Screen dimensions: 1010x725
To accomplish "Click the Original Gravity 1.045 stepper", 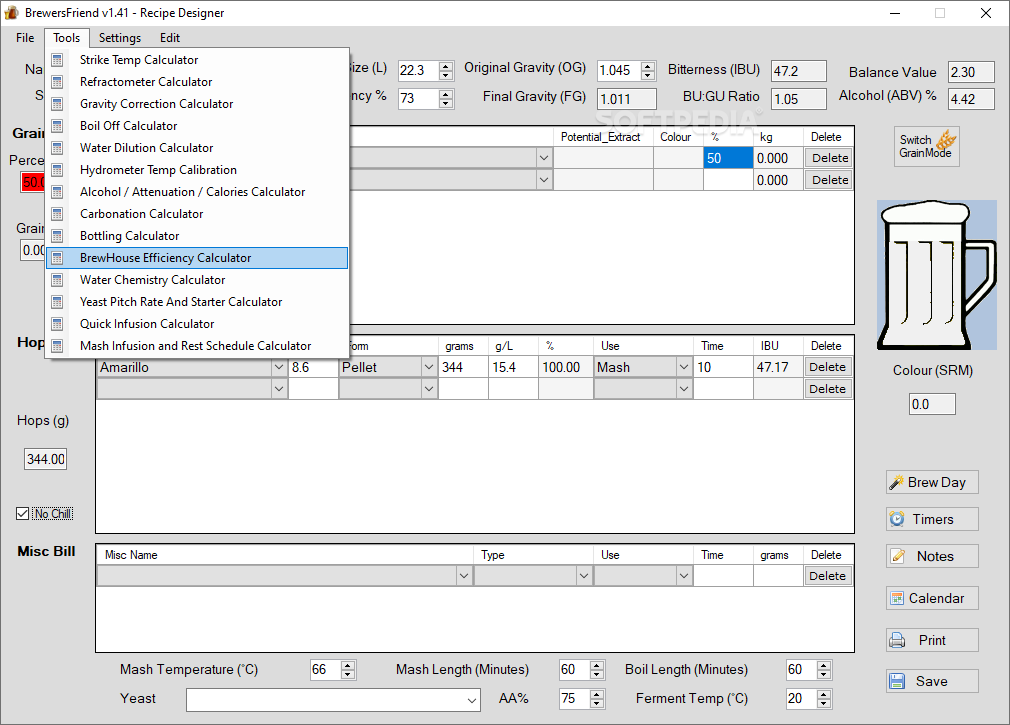I will point(648,70).
